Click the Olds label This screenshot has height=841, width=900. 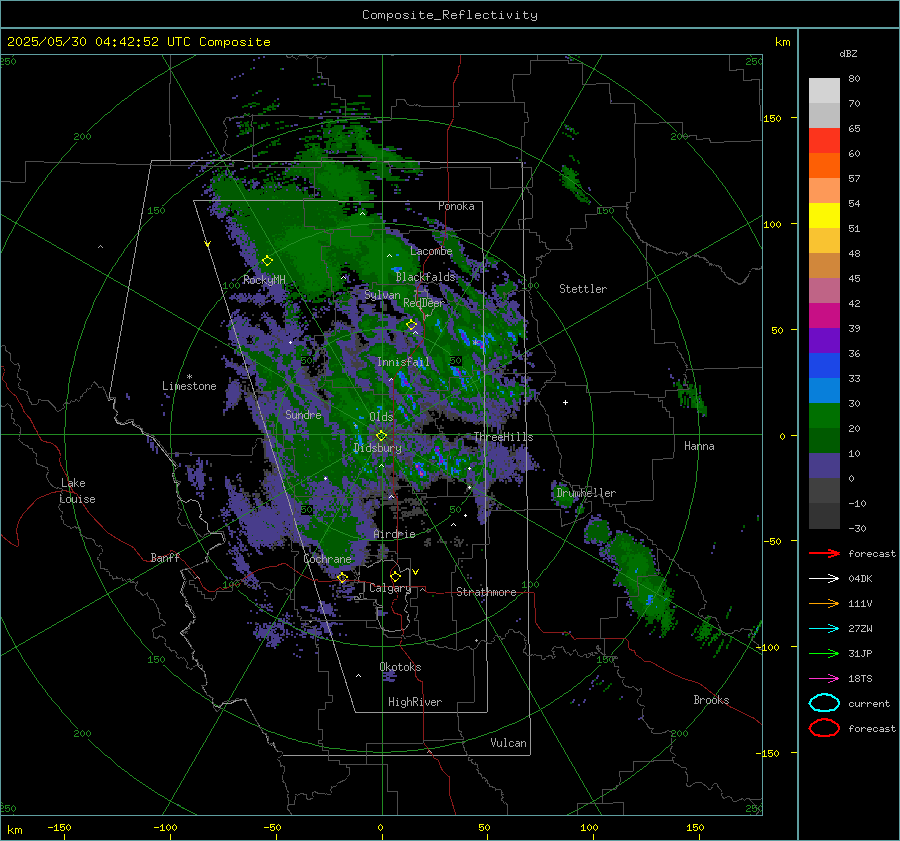[381, 417]
